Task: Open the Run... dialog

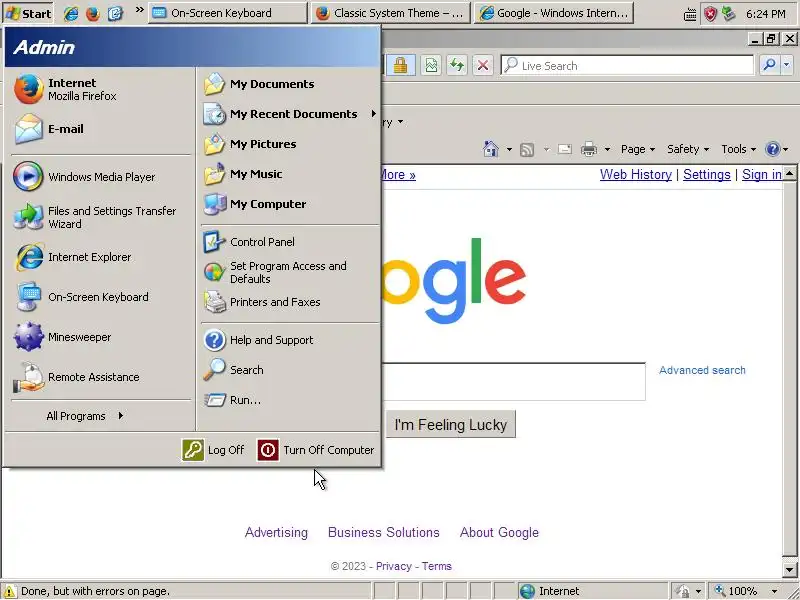Action: coord(290,400)
